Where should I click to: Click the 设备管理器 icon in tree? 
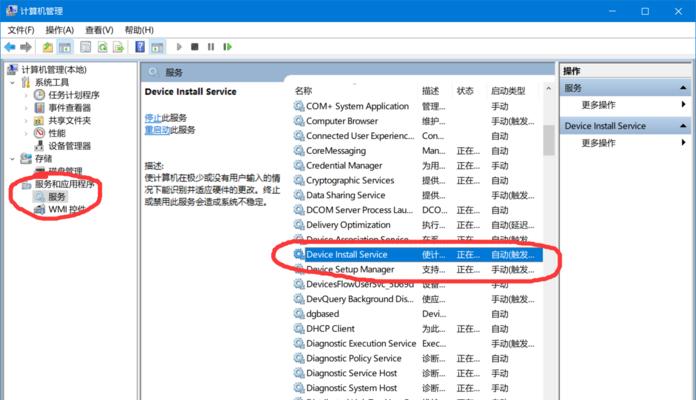[40, 146]
